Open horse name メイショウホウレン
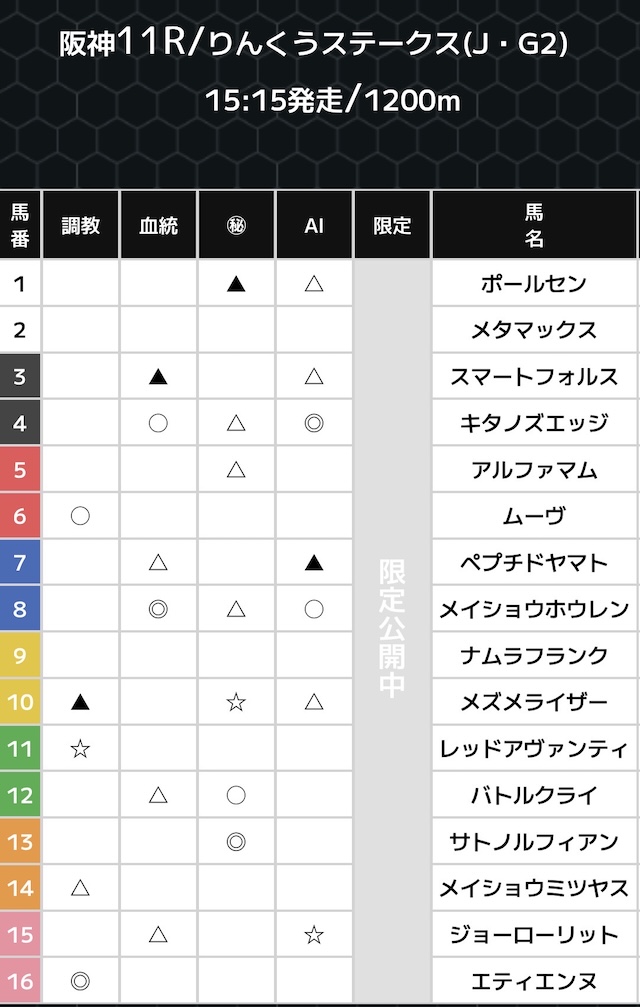640x1007 pixels. pos(534,609)
